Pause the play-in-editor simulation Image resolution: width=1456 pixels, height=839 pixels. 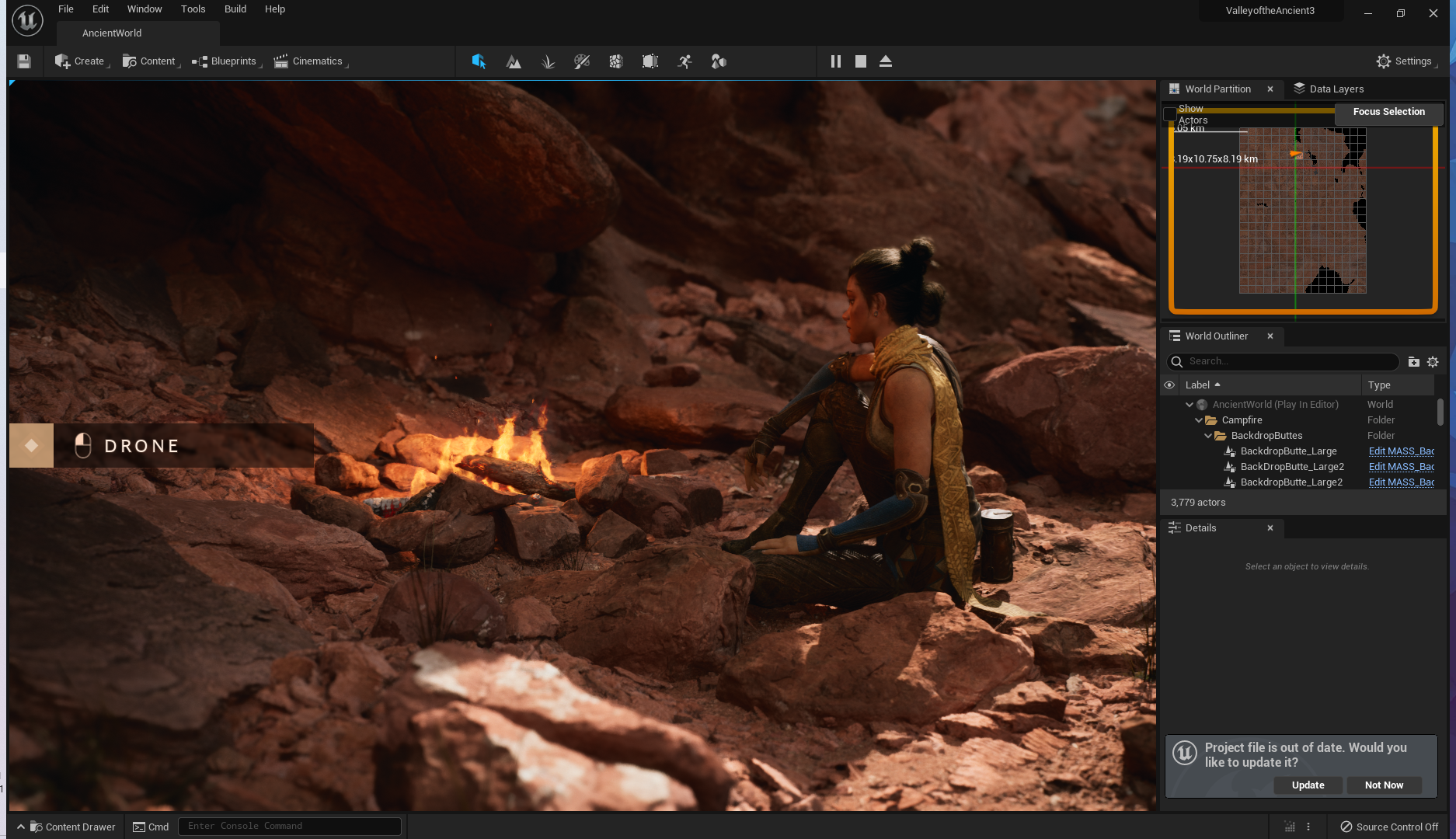[x=836, y=61]
